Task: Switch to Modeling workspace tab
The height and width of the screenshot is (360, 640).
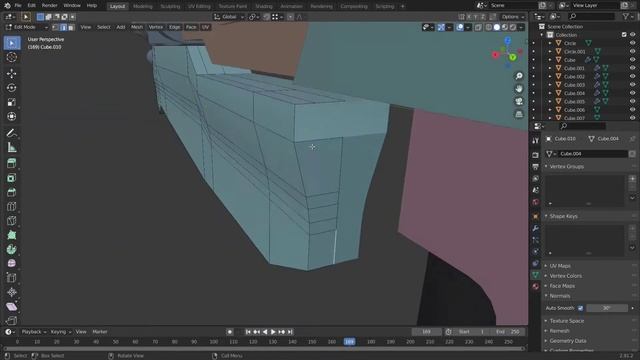Action: click(x=142, y=6)
